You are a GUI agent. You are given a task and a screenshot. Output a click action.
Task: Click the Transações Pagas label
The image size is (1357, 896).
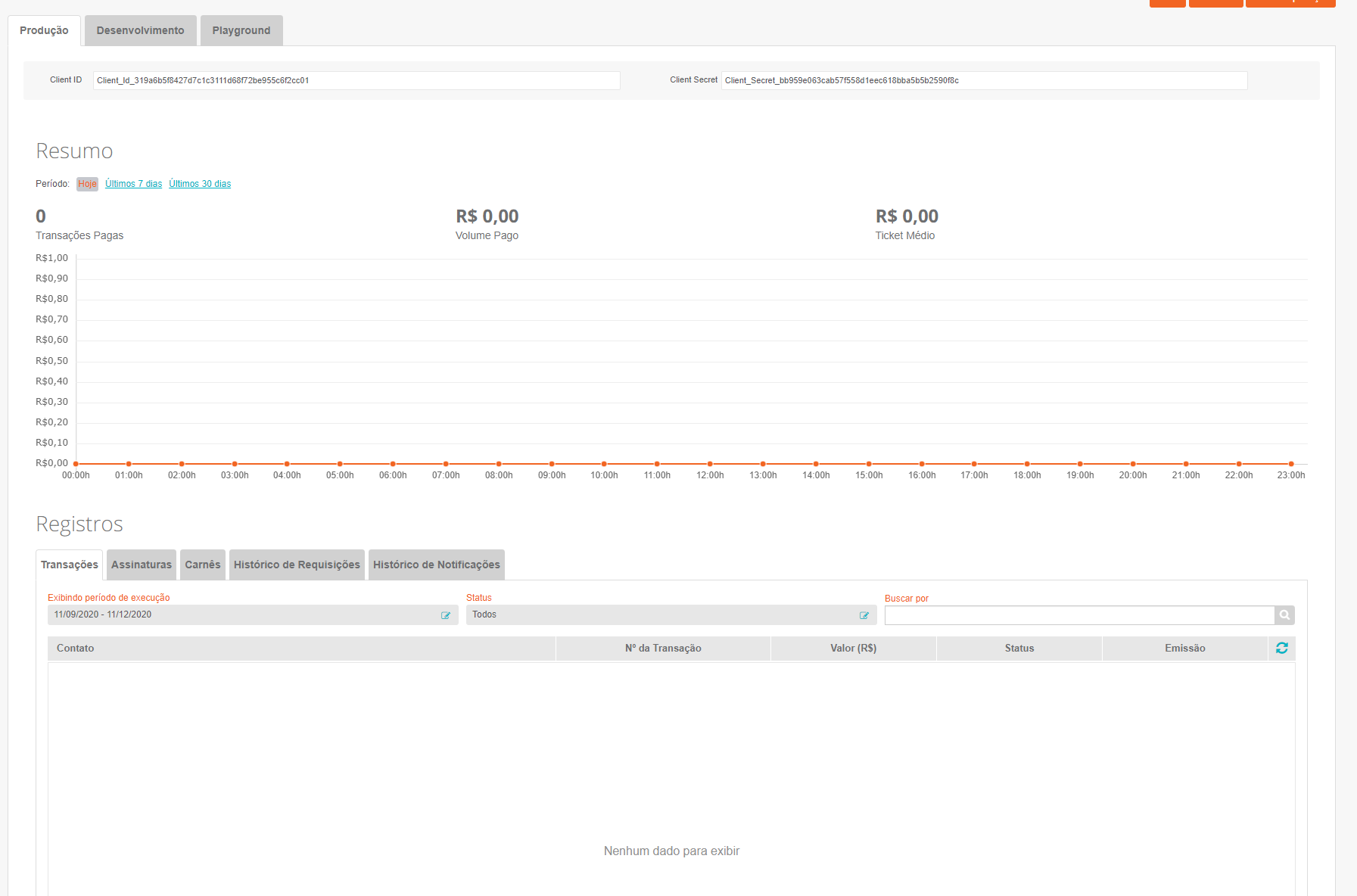[79, 235]
